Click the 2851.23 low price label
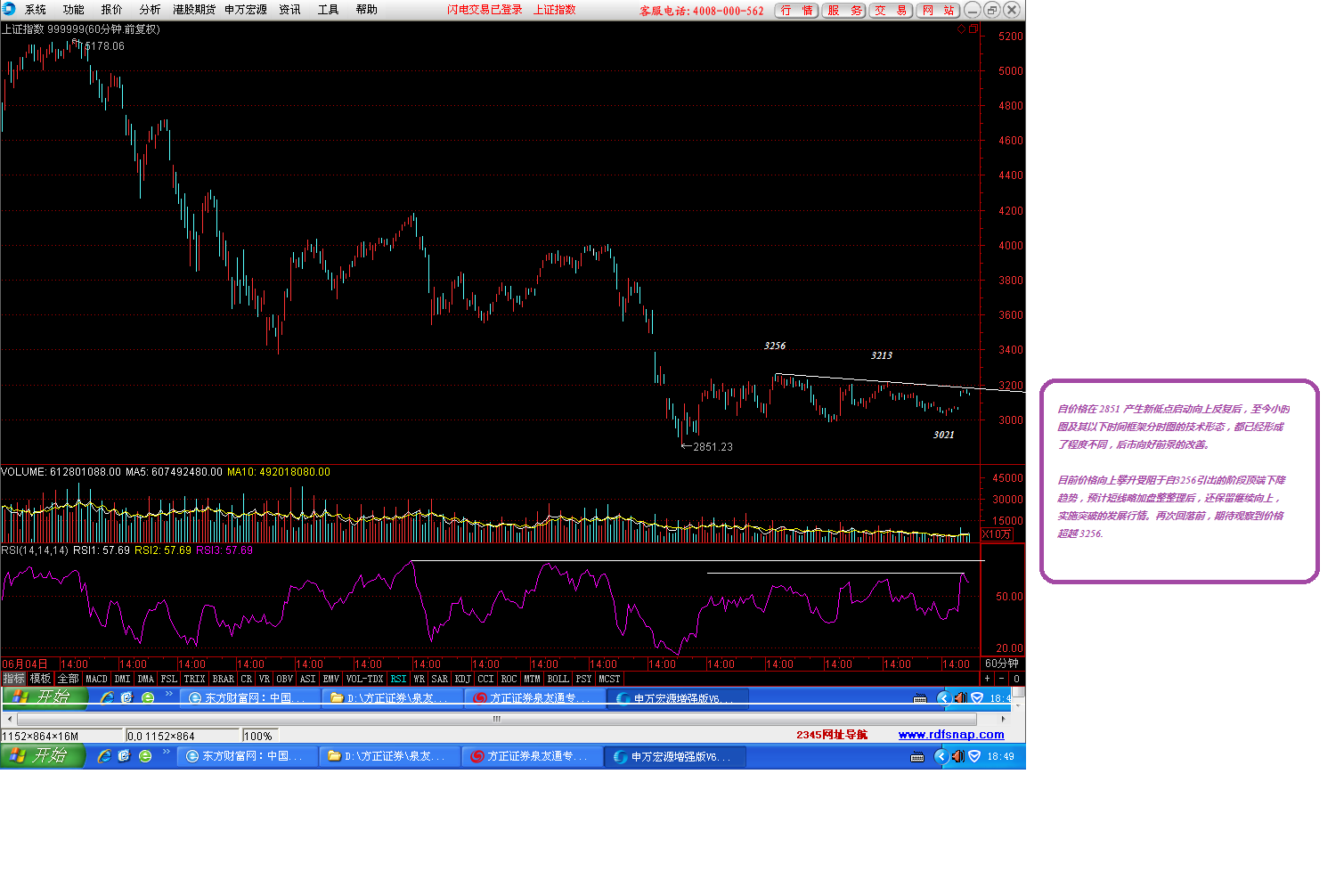1344x896 pixels. click(713, 447)
